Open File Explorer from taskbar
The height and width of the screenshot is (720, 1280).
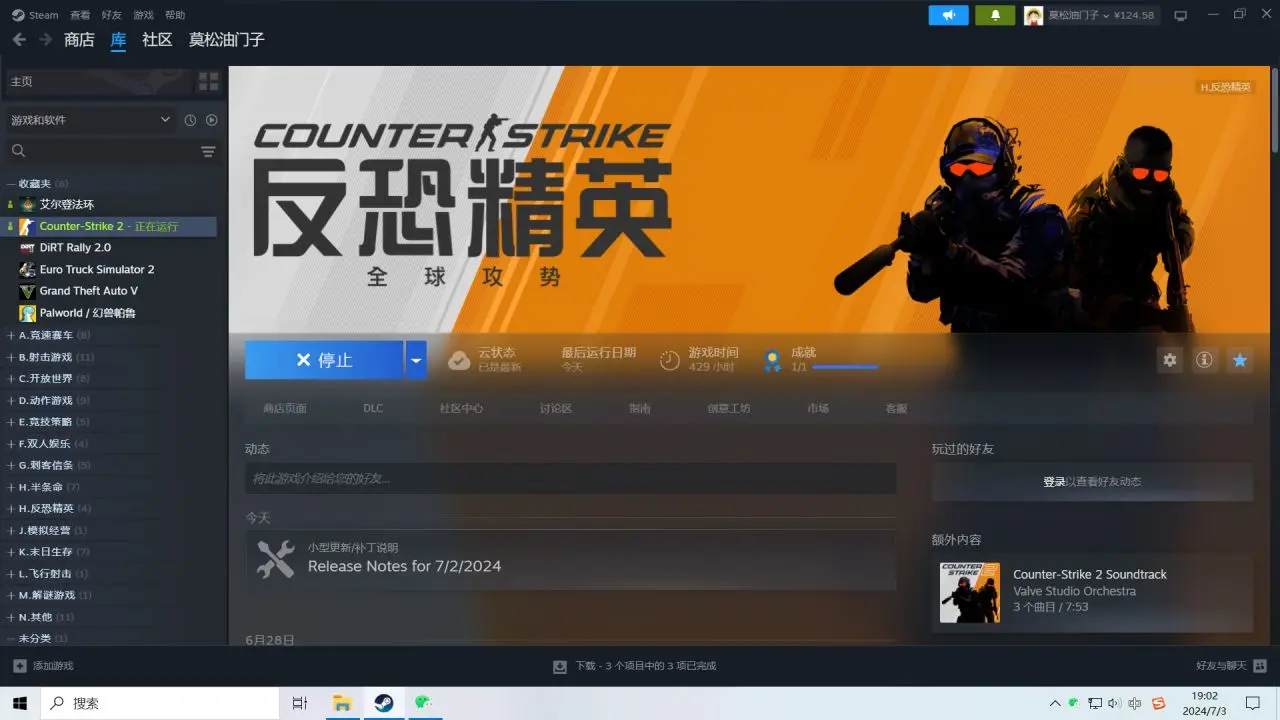pos(343,703)
